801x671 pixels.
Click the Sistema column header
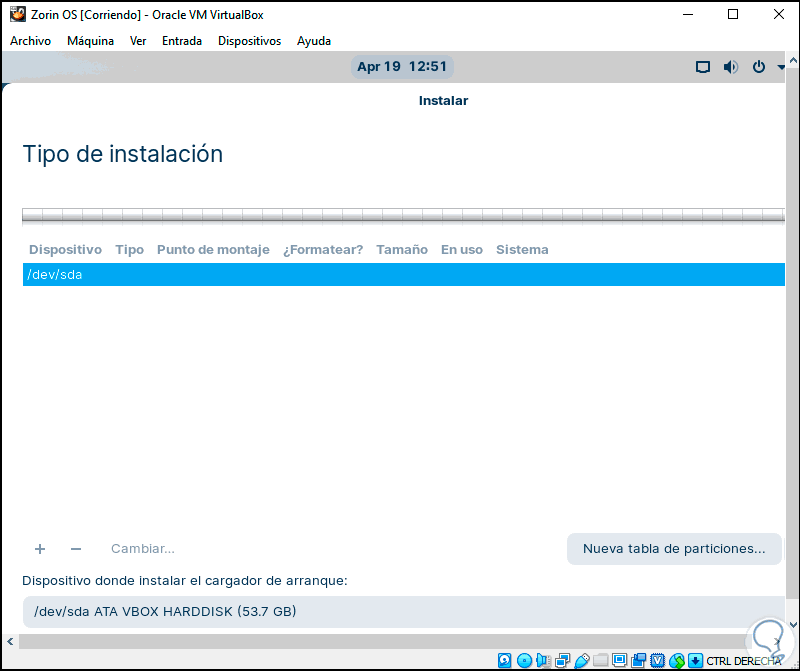(x=522, y=250)
